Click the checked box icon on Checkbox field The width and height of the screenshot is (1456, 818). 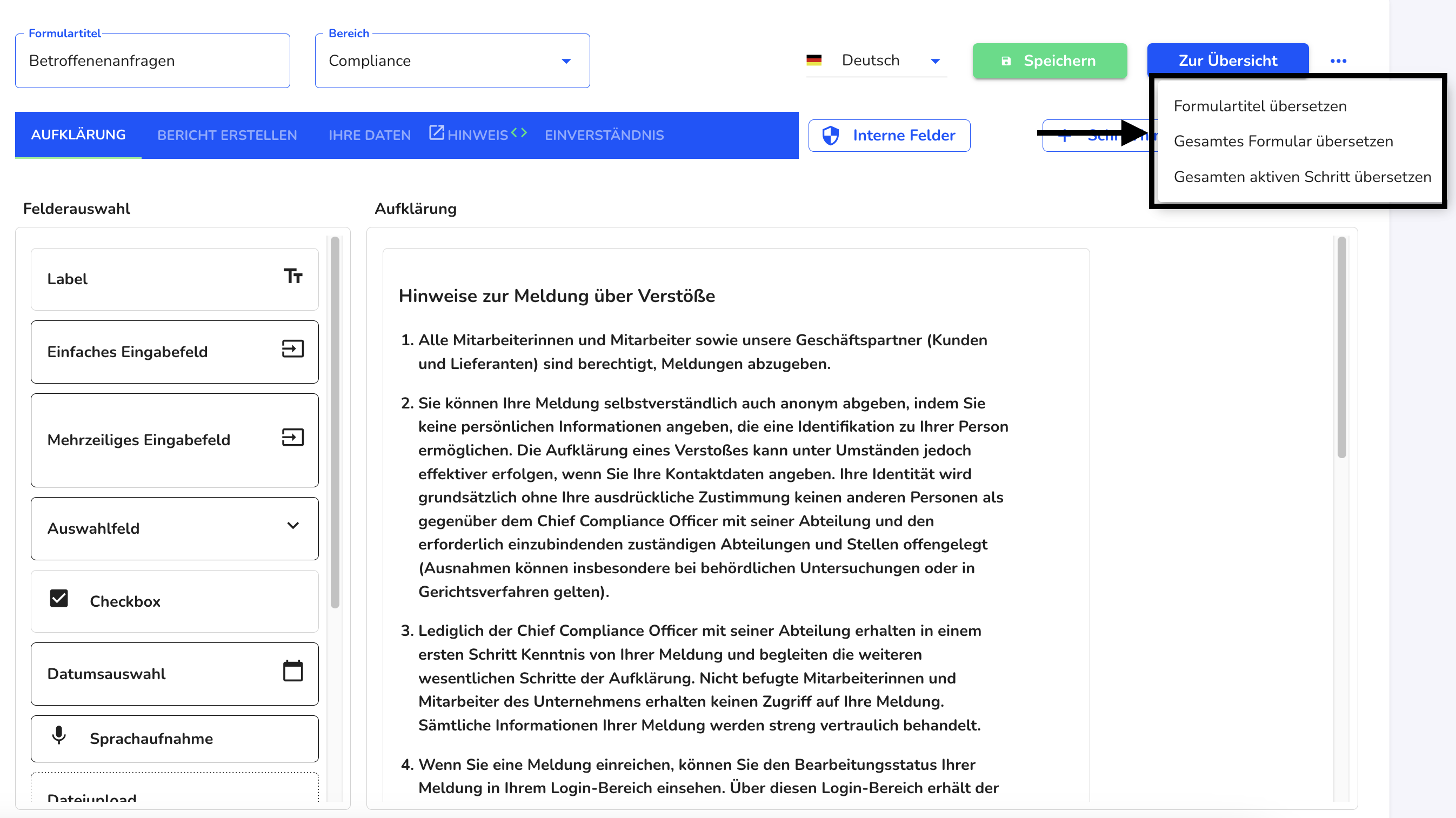point(59,598)
